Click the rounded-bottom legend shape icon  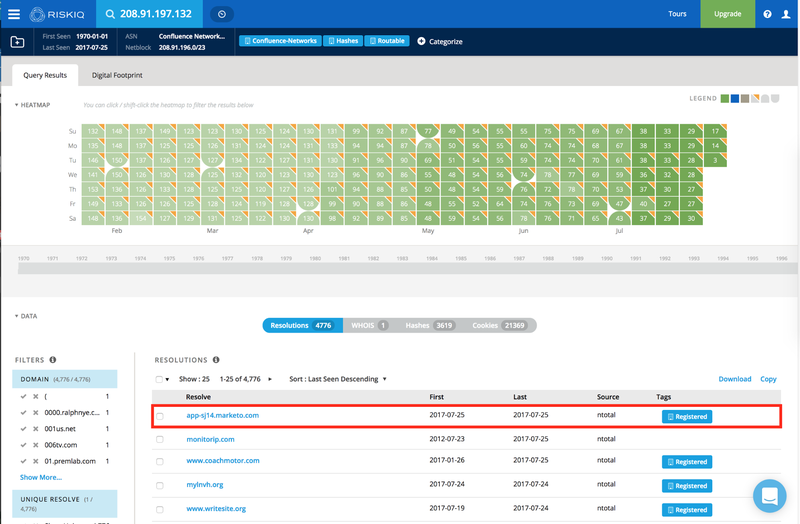pyautogui.click(x=775, y=98)
